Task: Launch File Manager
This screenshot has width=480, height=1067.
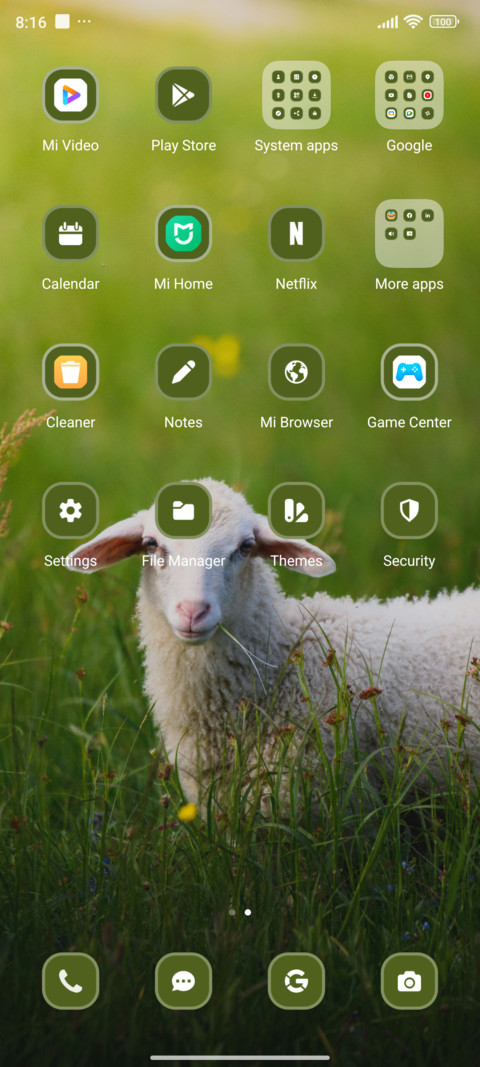Action: pos(183,510)
